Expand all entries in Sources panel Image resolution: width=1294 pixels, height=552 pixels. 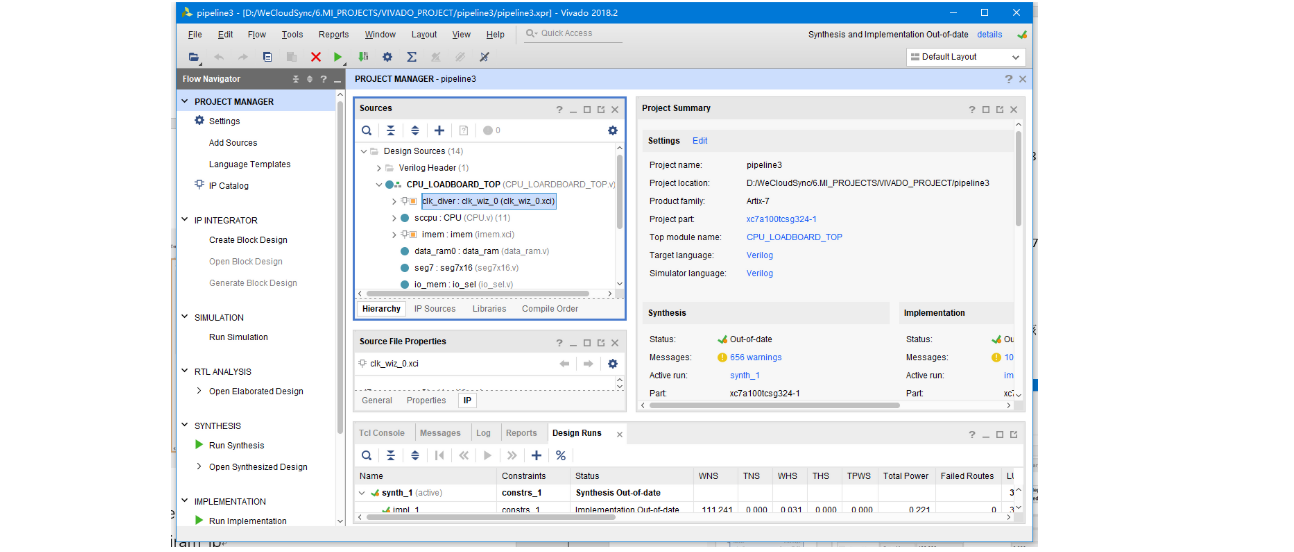click(x=415, y=130)
